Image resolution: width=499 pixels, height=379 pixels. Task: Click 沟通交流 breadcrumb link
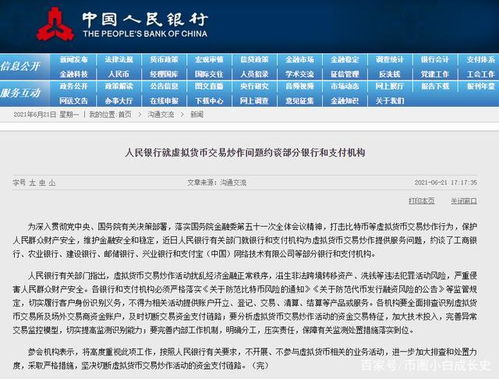[161, 115]
